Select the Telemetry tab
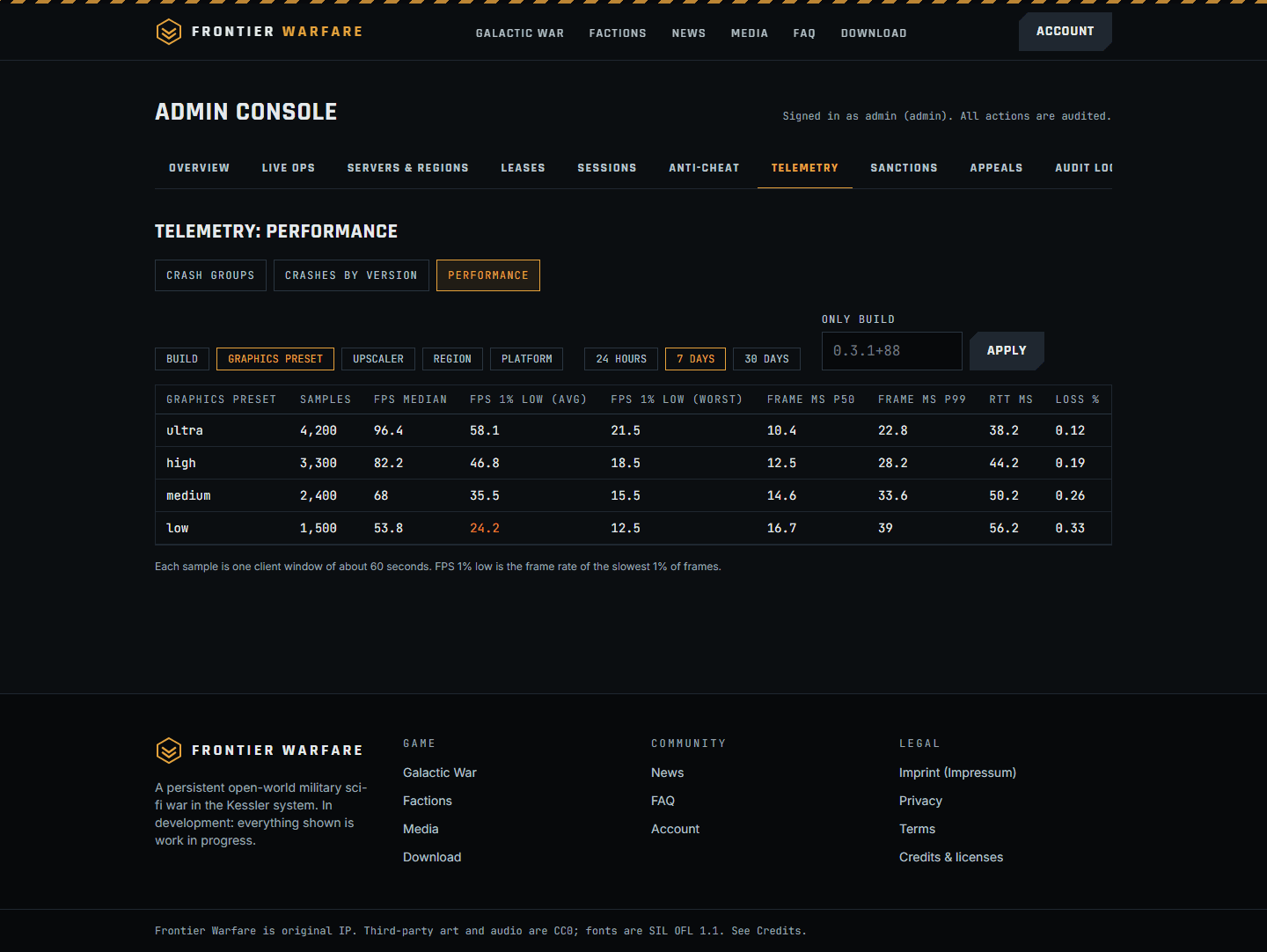 click(805, 168)
